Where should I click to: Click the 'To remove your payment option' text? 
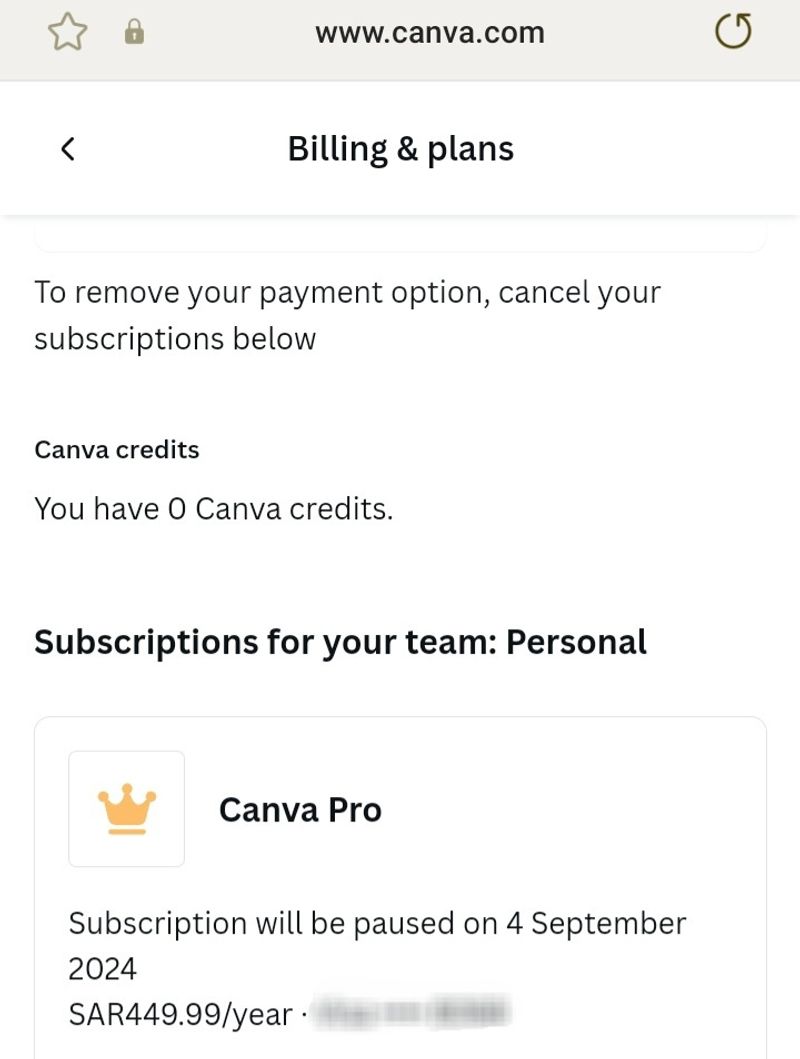tap(347, 293)
